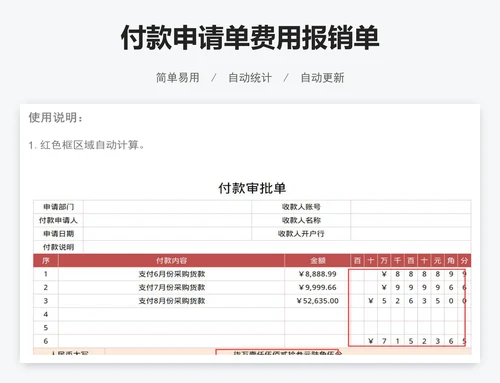Select the 付款说明 label cell
This screenshot has width=500, height=383.
[x=58, y=247]
